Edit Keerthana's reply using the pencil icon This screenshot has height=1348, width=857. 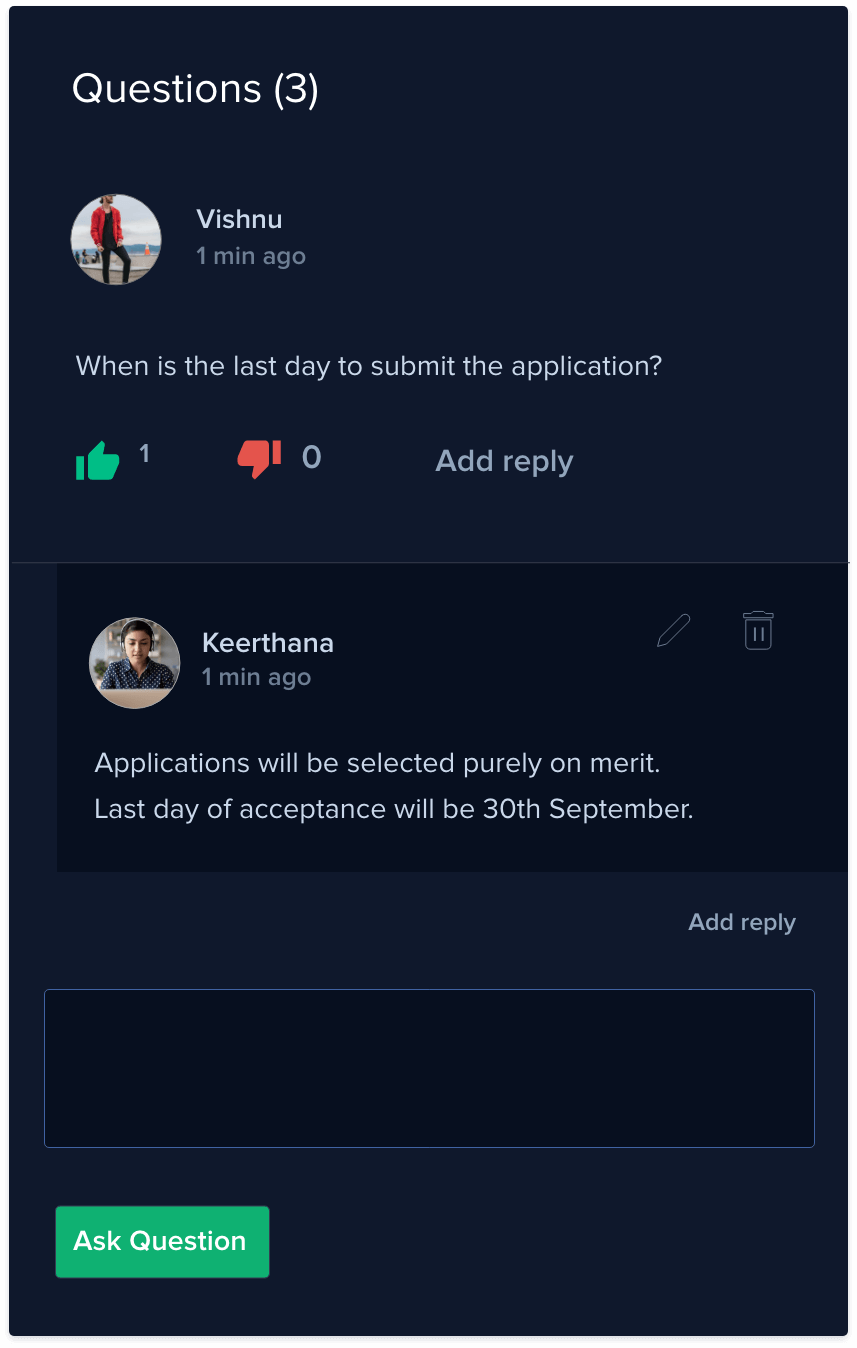pos(674,631)
